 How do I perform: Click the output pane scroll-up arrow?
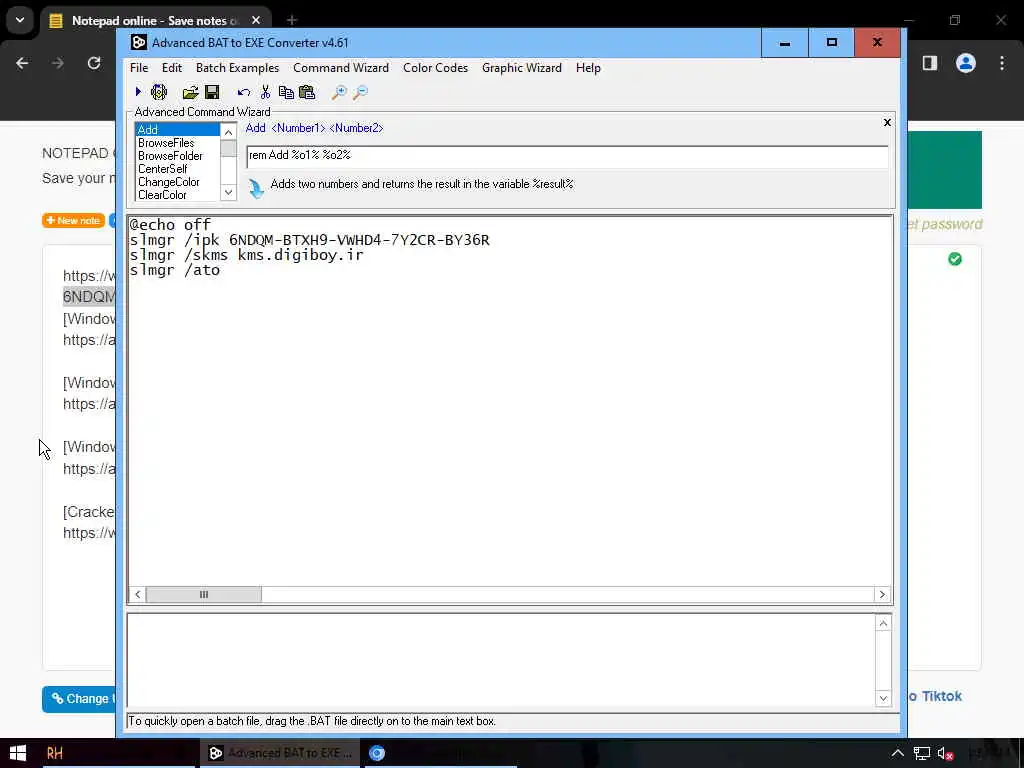click(883, 624)
